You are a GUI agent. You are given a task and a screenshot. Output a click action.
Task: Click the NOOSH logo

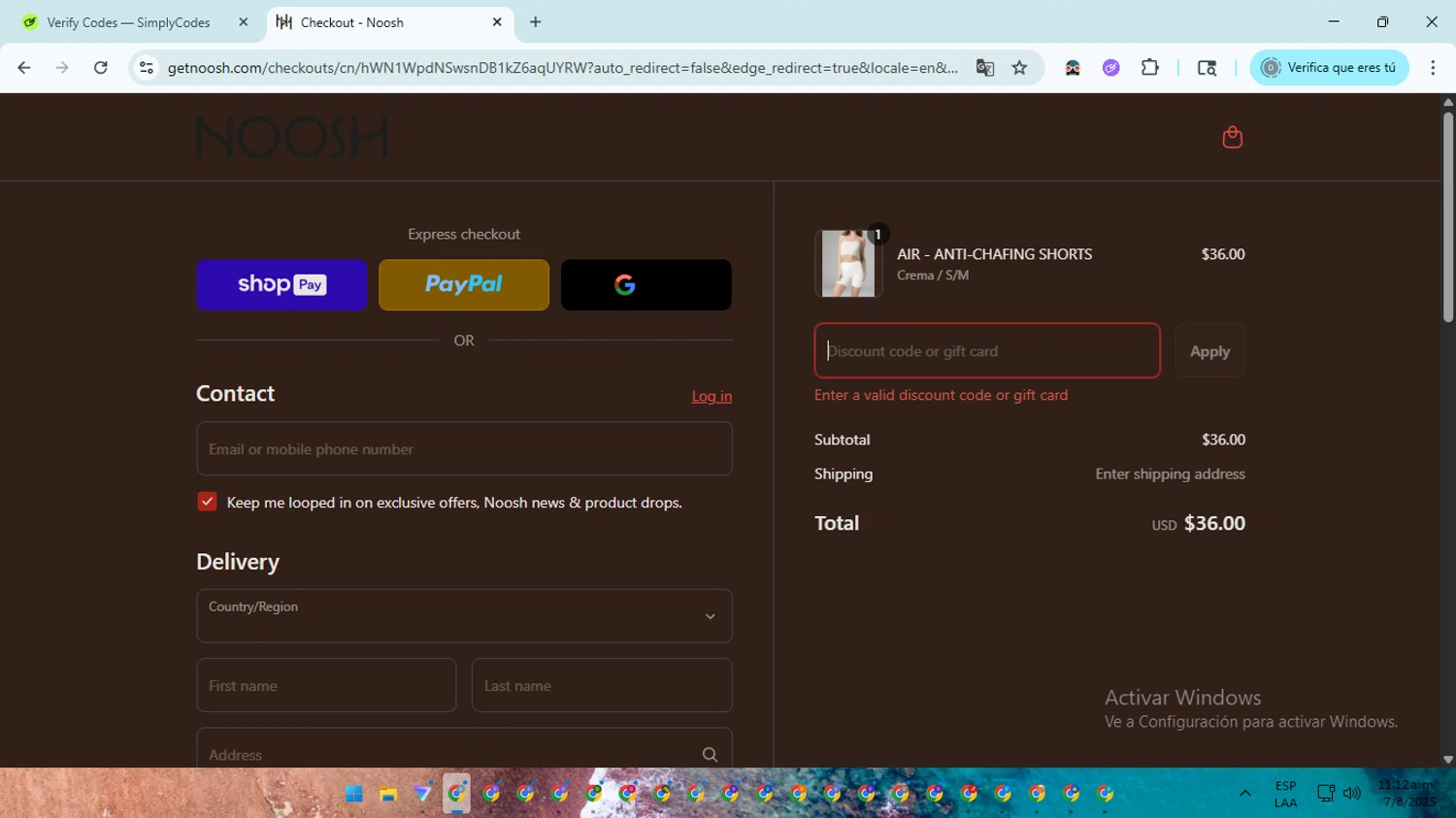pyautogui.click(x=292, y=138)
